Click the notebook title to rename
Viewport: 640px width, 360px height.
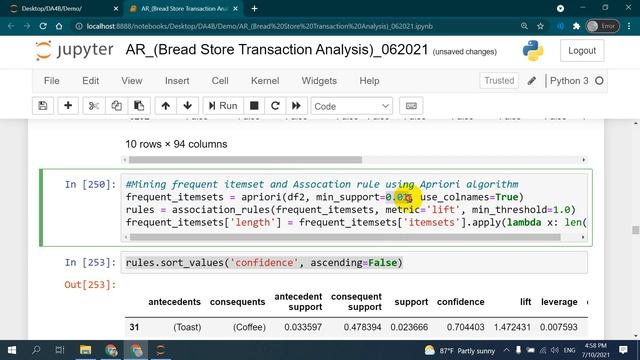point(277,50)
